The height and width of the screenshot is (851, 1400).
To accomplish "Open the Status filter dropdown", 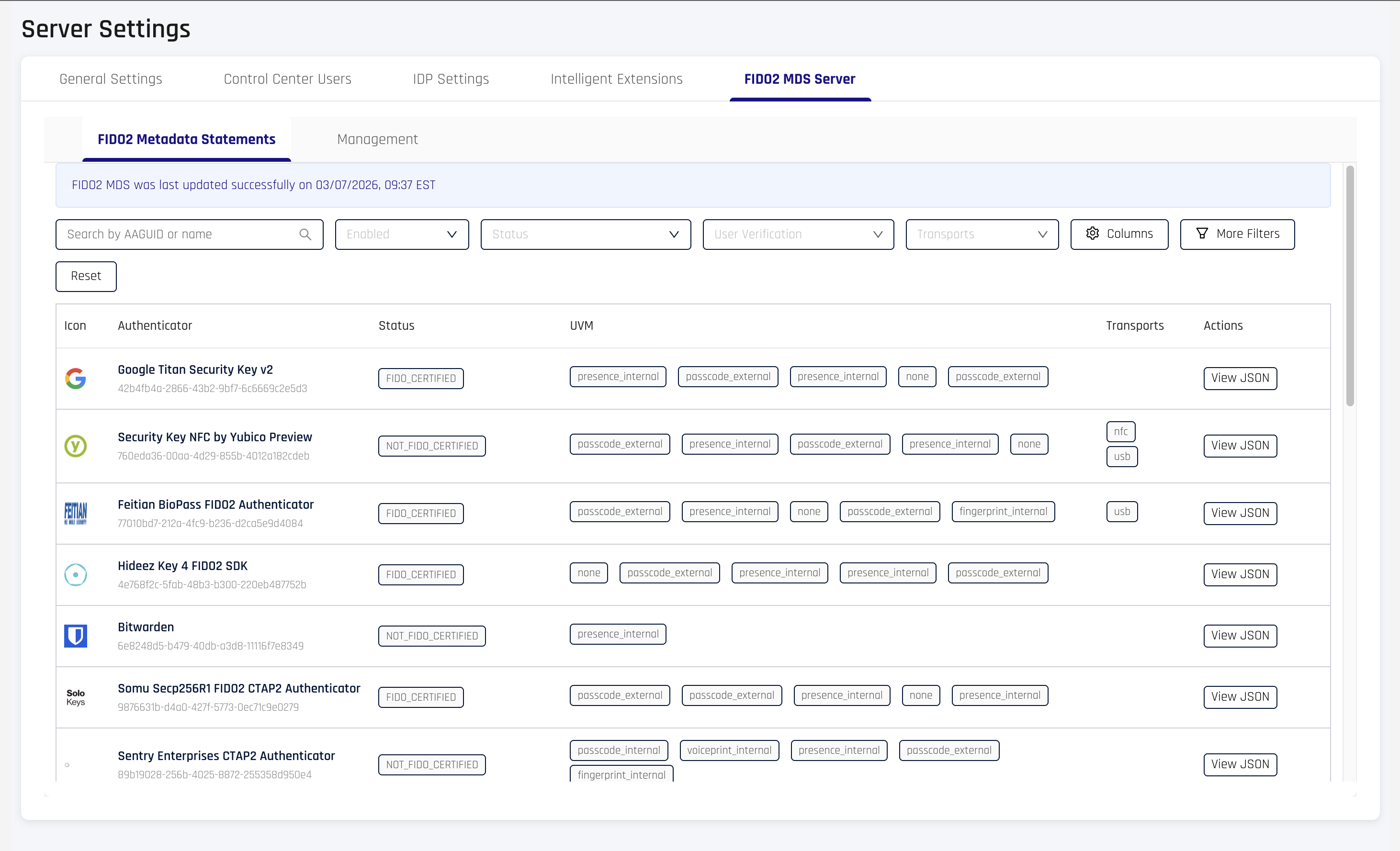I will tap(585, 235).
